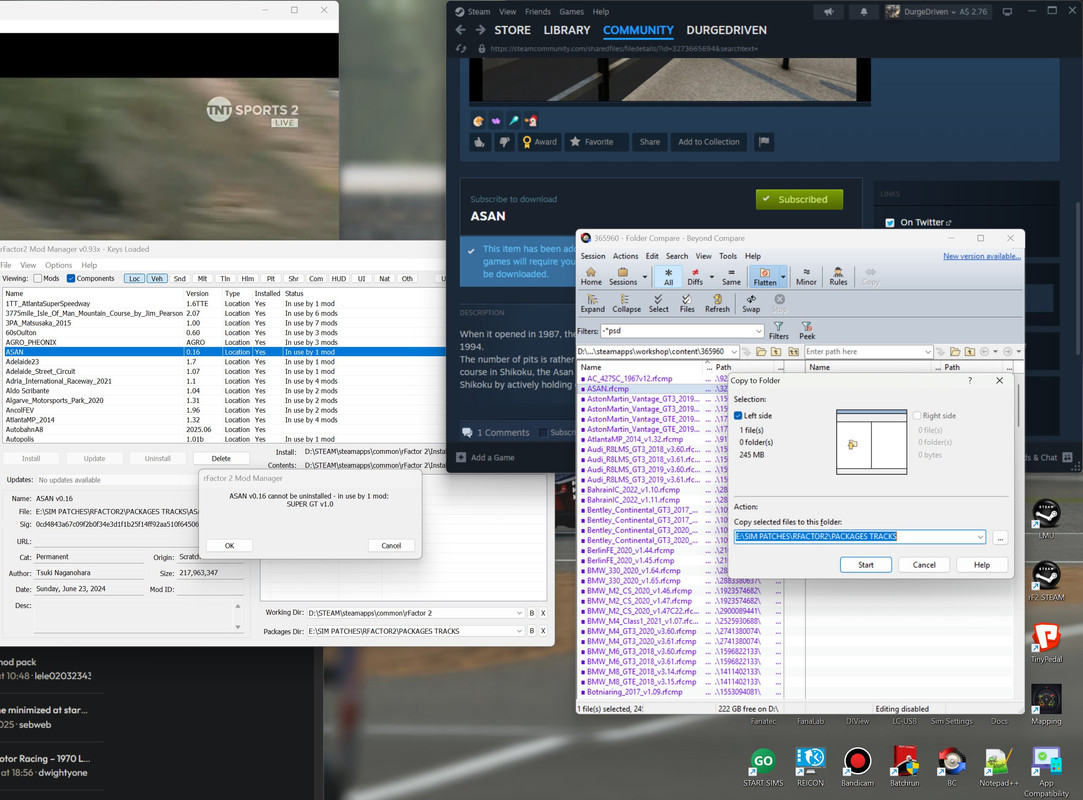Viewport: 1083px width, 800px height.
Task: Expand the left folder path dropdown in Beyond Compare
Action: [734, 352]
